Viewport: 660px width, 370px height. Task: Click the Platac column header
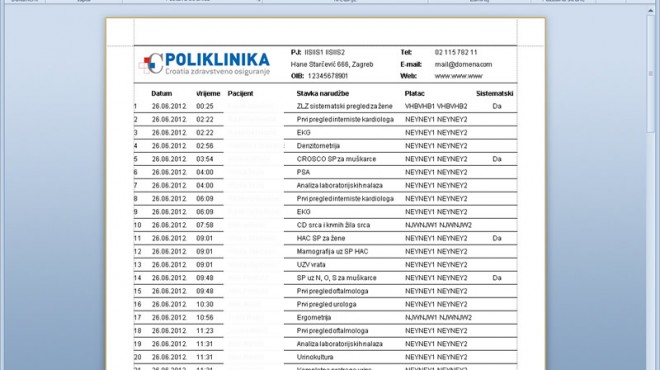(415, 94)
